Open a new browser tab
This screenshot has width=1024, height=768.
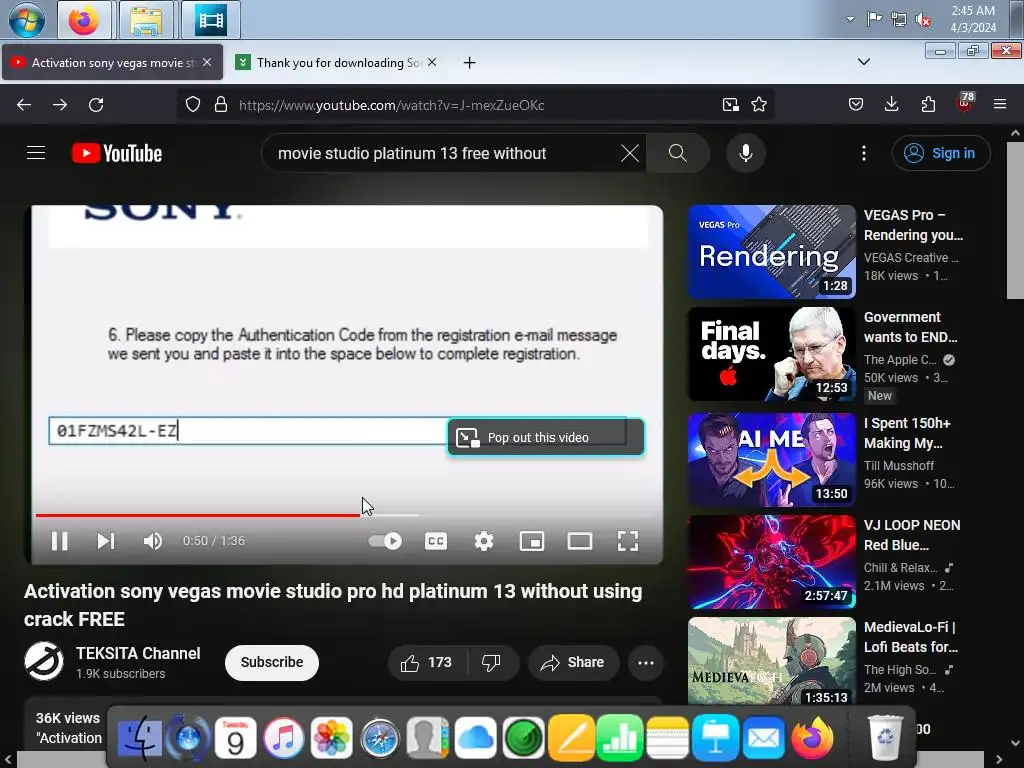click(x=469, y=63)
